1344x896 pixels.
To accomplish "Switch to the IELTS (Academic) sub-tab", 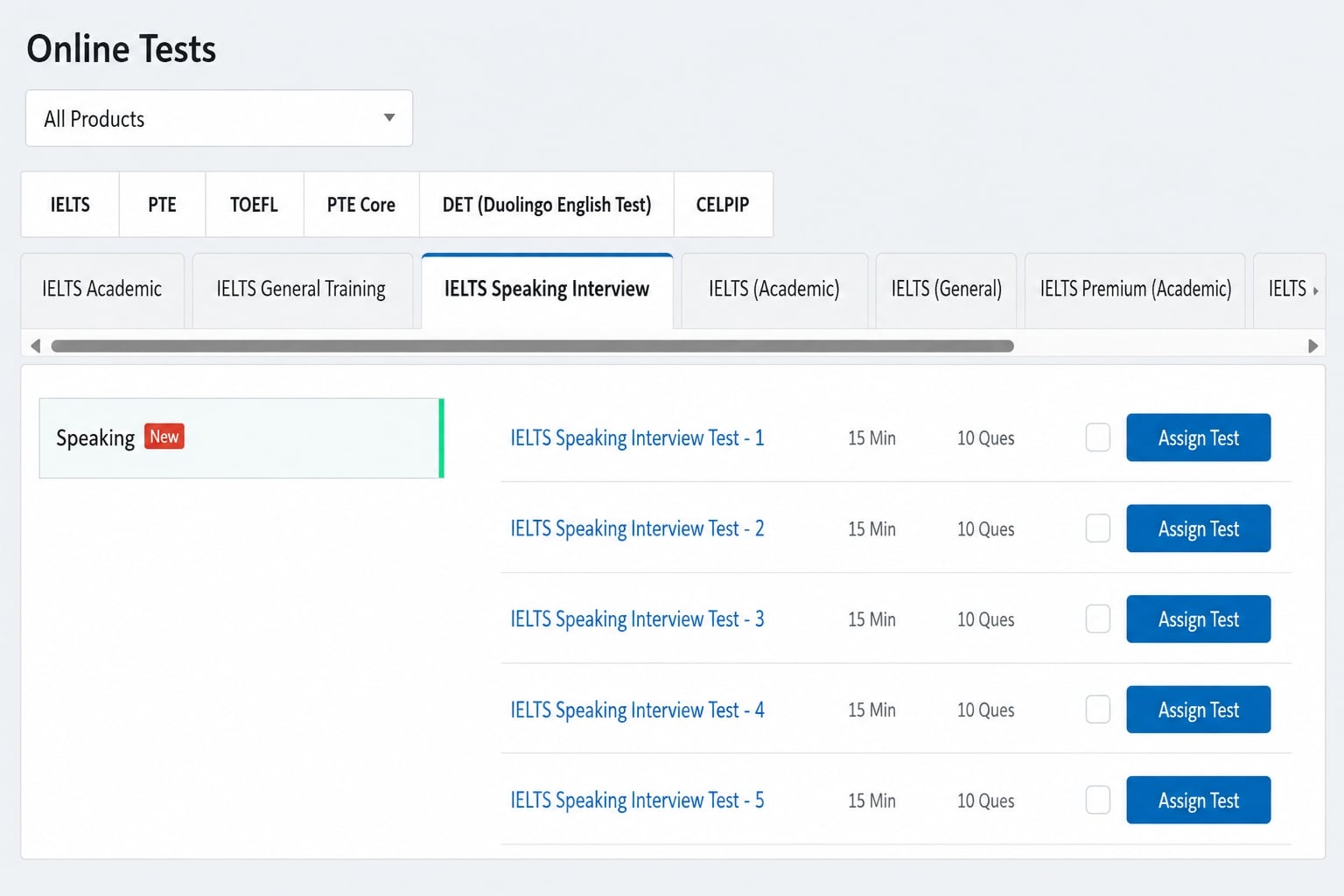I will pyautogui.click(x=774, y=290).
